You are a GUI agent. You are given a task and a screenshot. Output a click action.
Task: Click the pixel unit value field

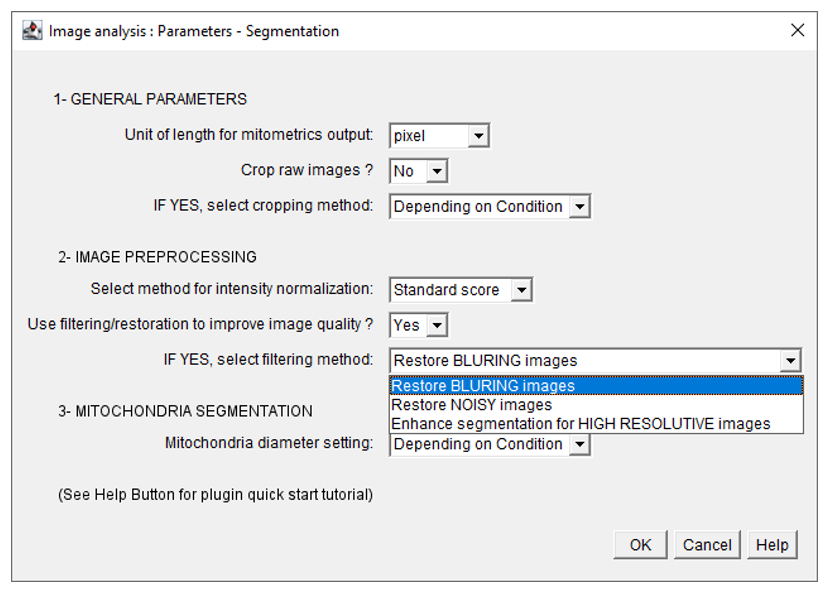click(x=428, y=136)
